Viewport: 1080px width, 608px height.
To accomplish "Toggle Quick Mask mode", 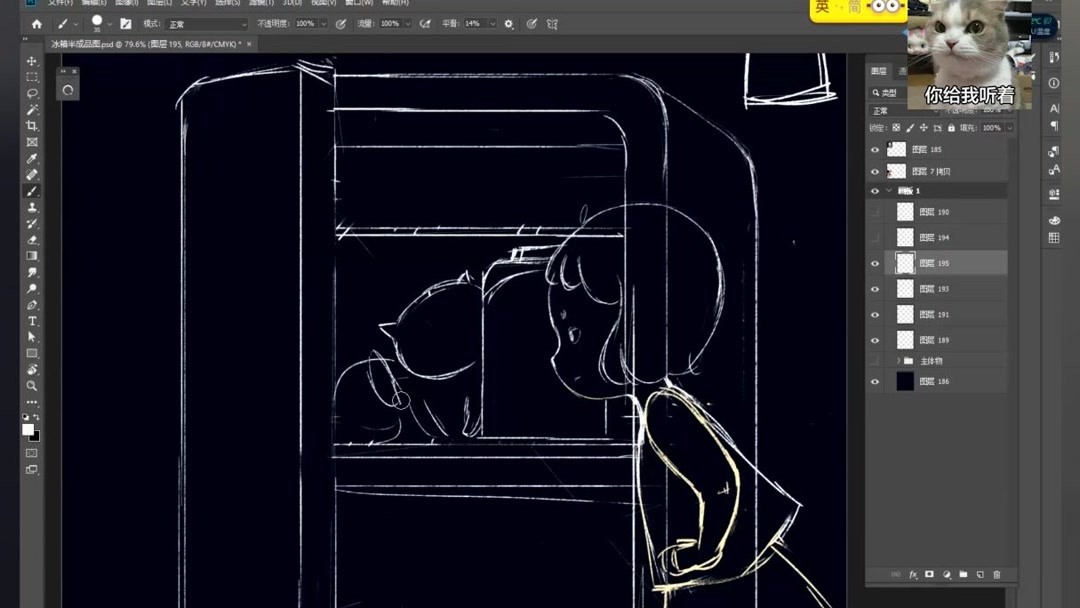I will point(32,453).
